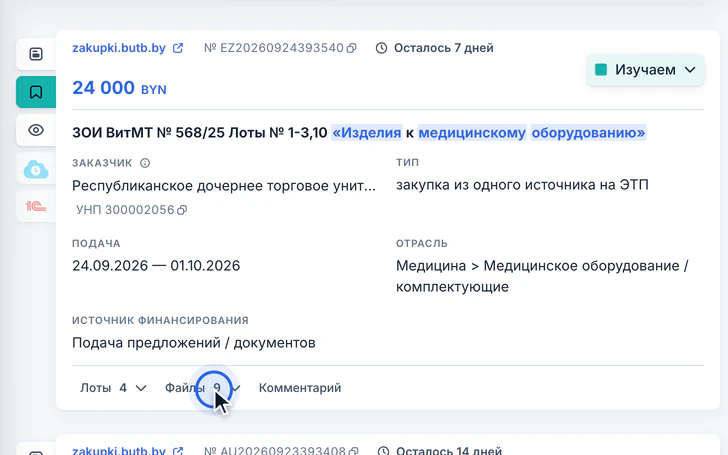Toggle the green bookmark sidebar icon

(36, 92)
